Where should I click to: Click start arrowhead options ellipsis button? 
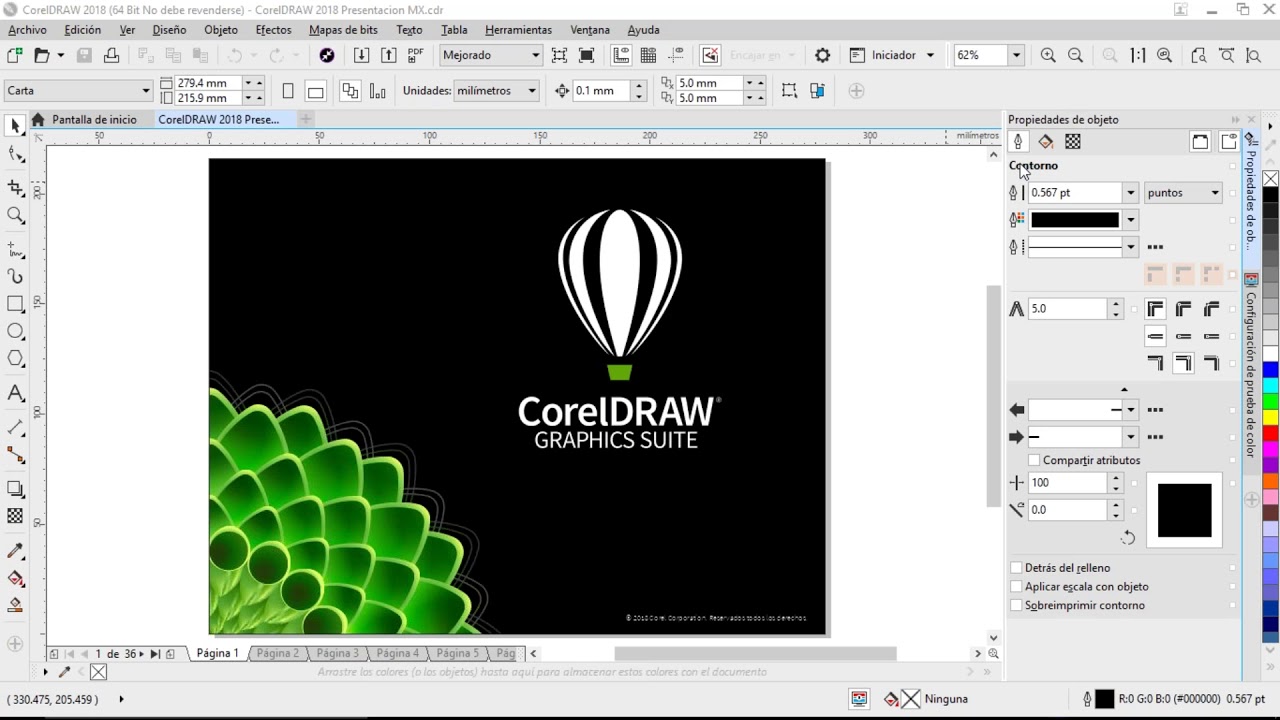(1156, 410)
